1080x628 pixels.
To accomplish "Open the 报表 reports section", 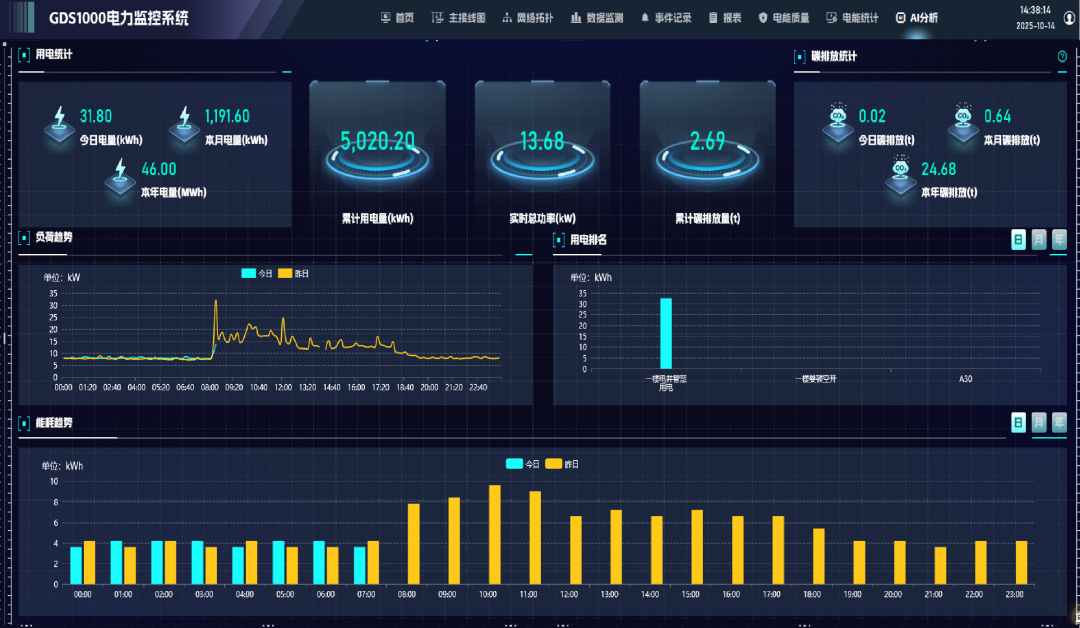I will [723, 17].
